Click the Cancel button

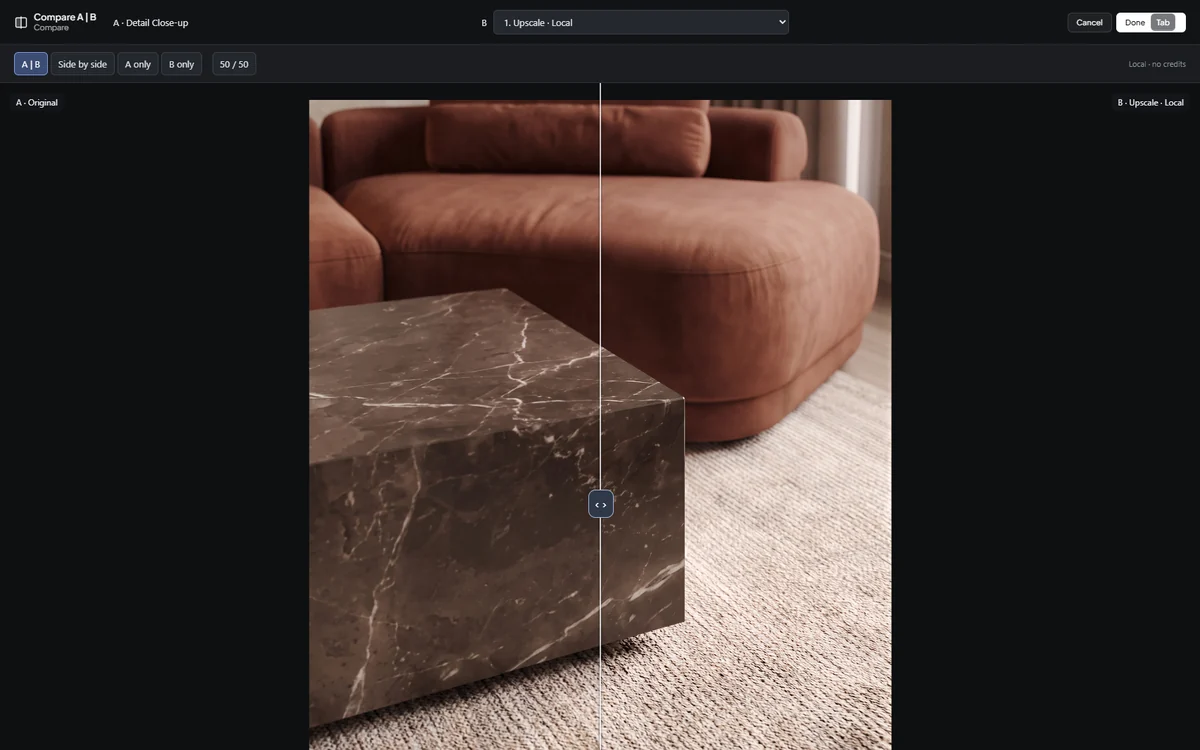click(1089, 22)
